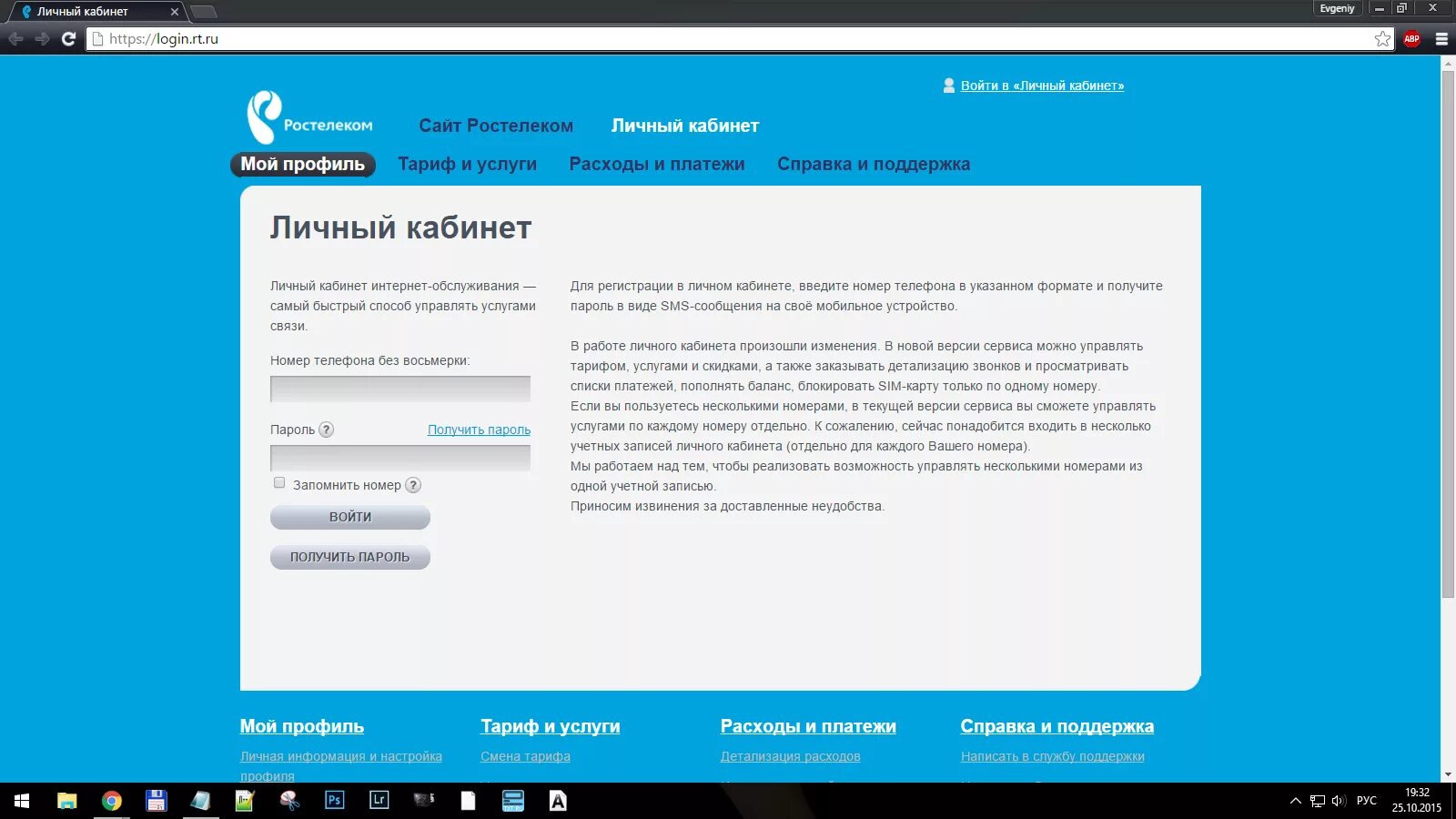The image size is (1456, 819).
Task: Open the blank document icon in taskbar
Action: (468, 801)
